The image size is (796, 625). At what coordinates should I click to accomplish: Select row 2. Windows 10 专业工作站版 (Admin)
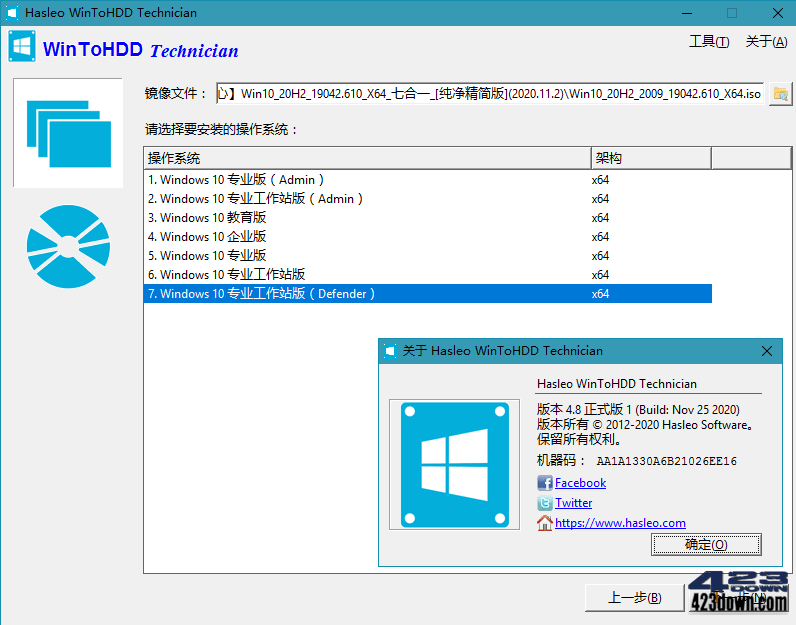pyautogui.click(x=428, y=199)
